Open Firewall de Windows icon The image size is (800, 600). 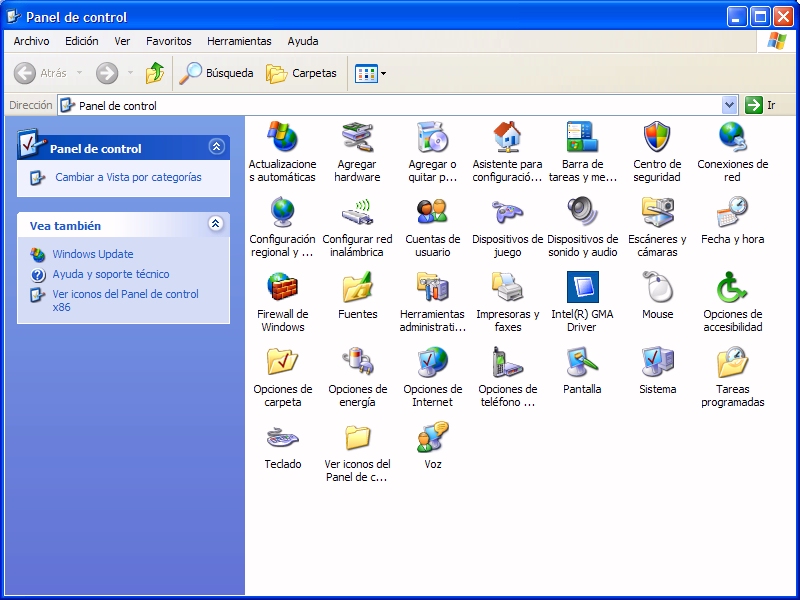click(x=282, y=287)
